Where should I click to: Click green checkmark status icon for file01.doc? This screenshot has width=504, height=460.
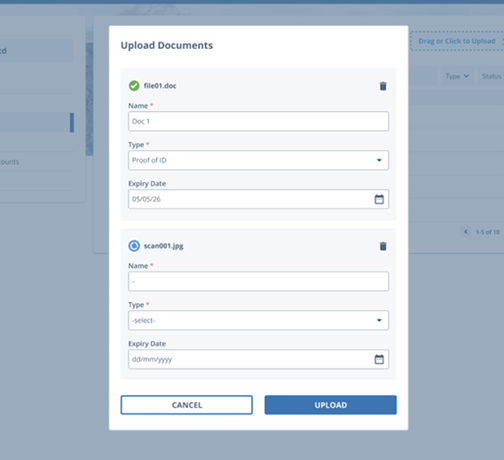tap(134, 86)
